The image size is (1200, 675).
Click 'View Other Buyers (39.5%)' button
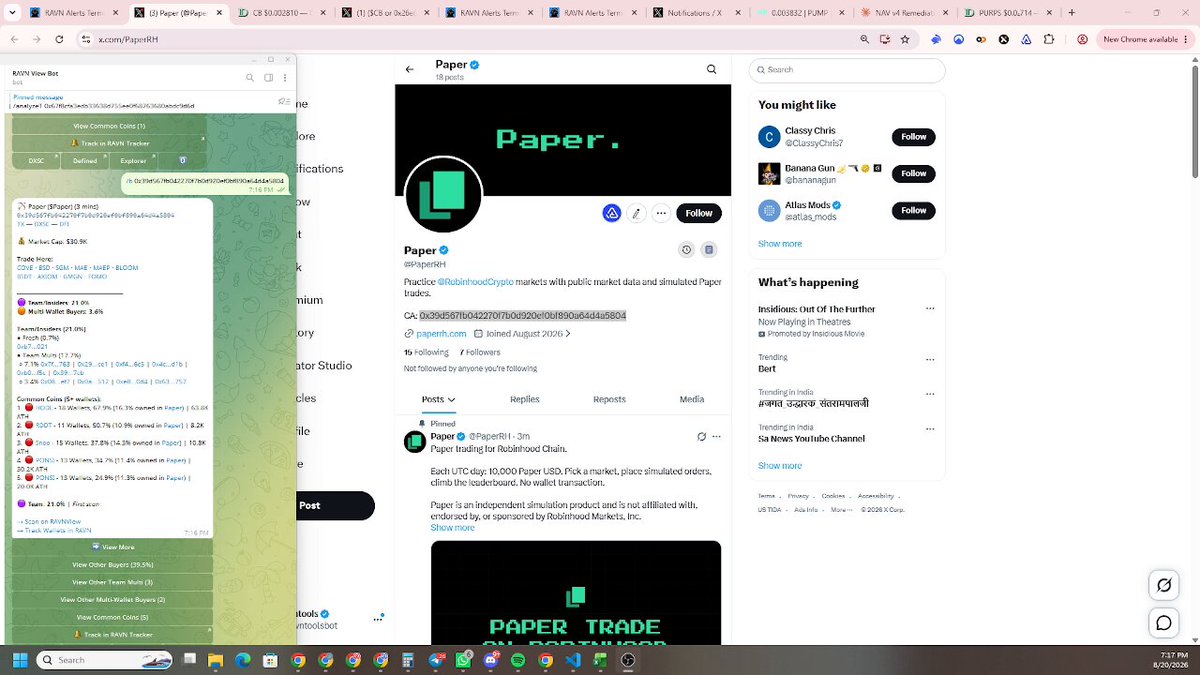113,565
